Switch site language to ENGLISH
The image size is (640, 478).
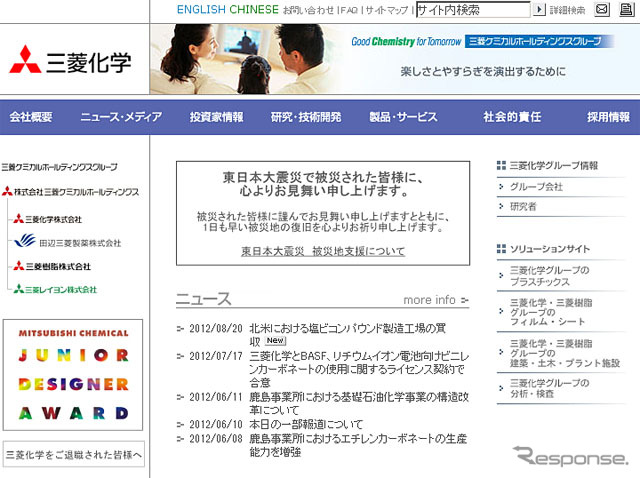[201, 9]
